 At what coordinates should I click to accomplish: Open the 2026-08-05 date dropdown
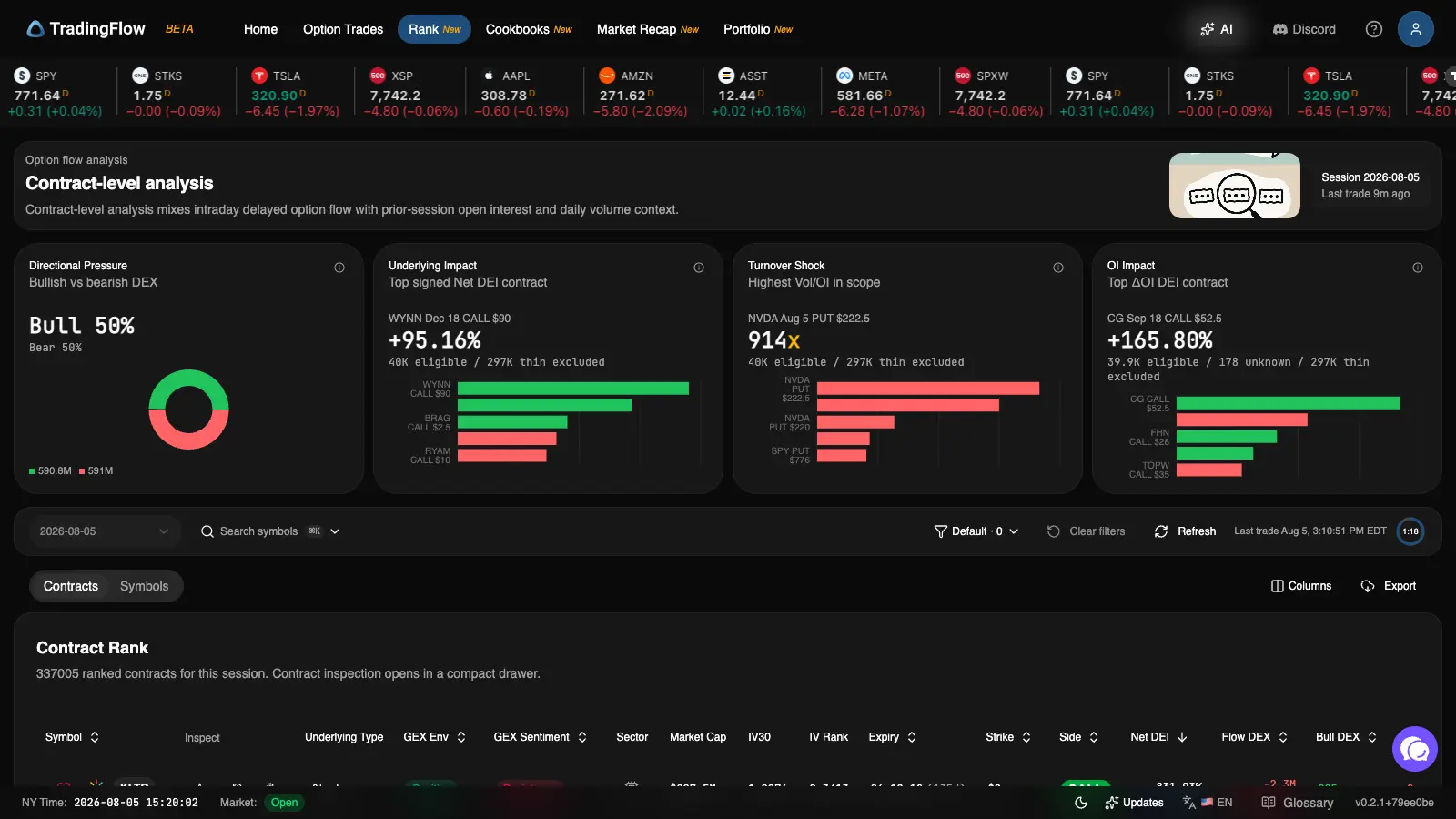[104, 531]
